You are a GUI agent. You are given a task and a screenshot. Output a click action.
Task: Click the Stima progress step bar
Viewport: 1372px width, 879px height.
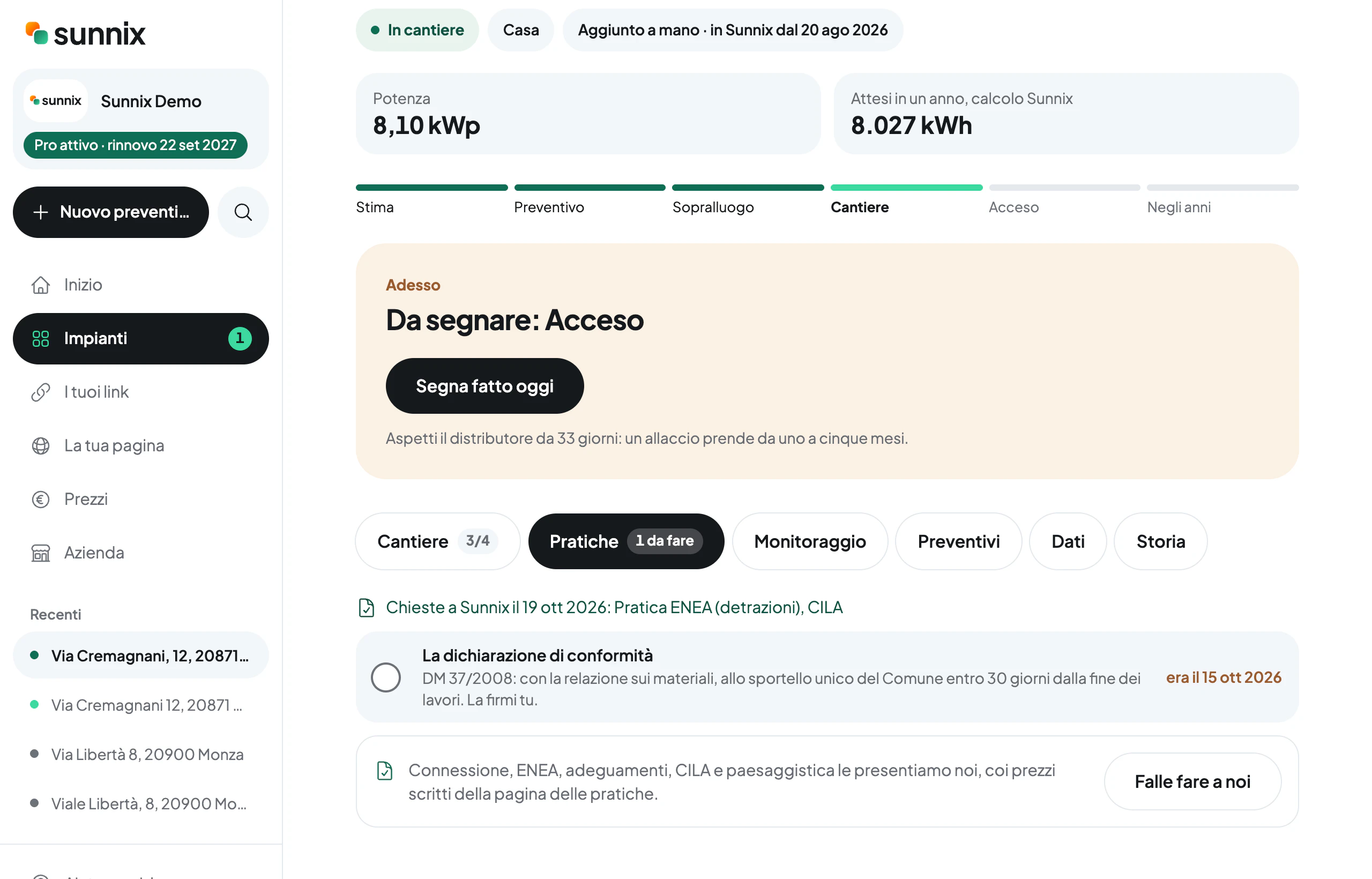coord(431,188)
